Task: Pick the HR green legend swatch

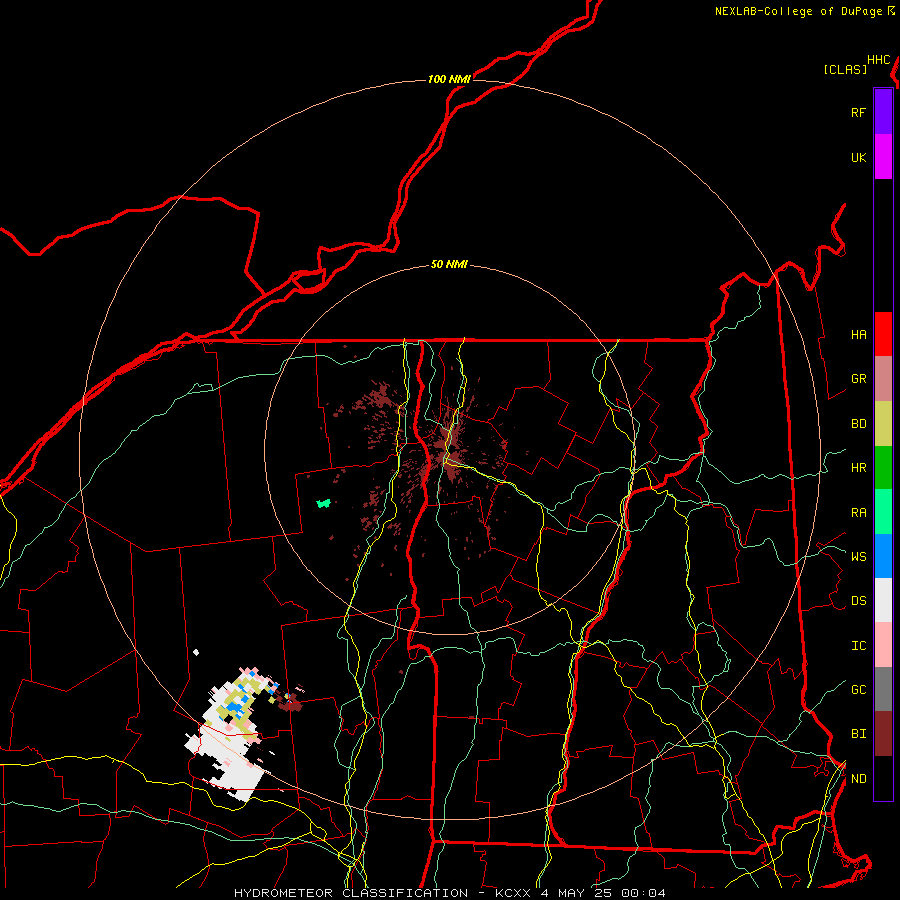Action: [883, 468]
